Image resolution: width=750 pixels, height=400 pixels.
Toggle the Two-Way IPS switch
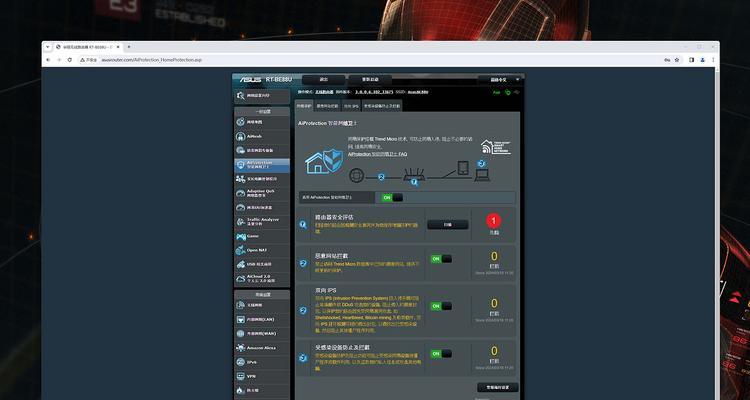point(441,306)
